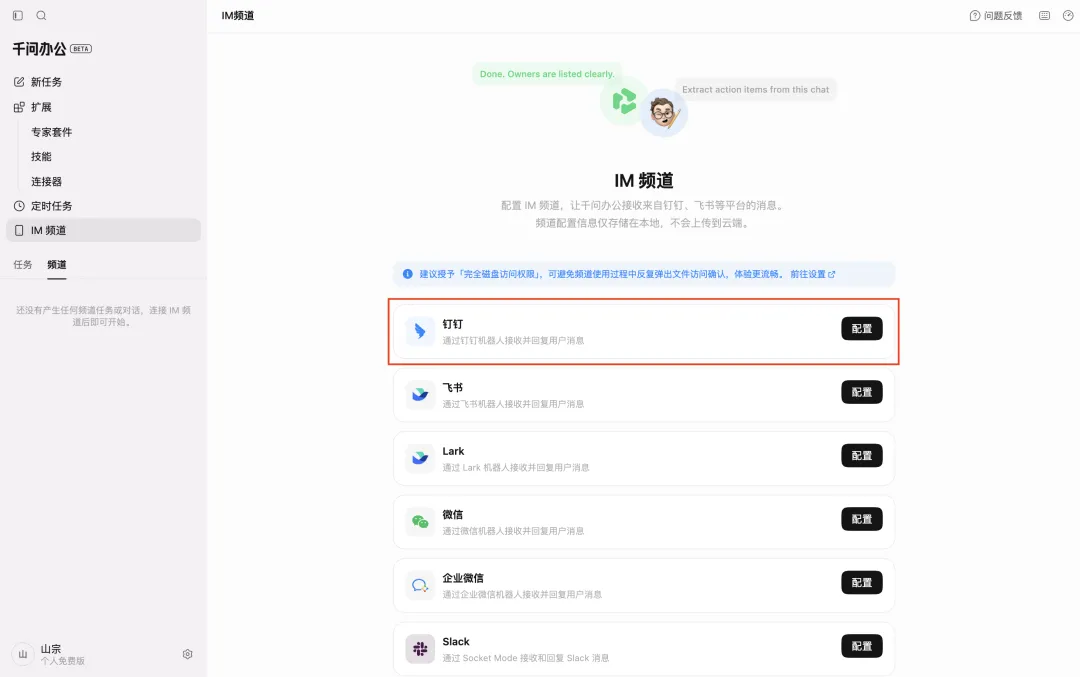Open 定时任务 in sidebar
The width and height of the screenshot is (1080, 677).
click(x=52, y=206)
